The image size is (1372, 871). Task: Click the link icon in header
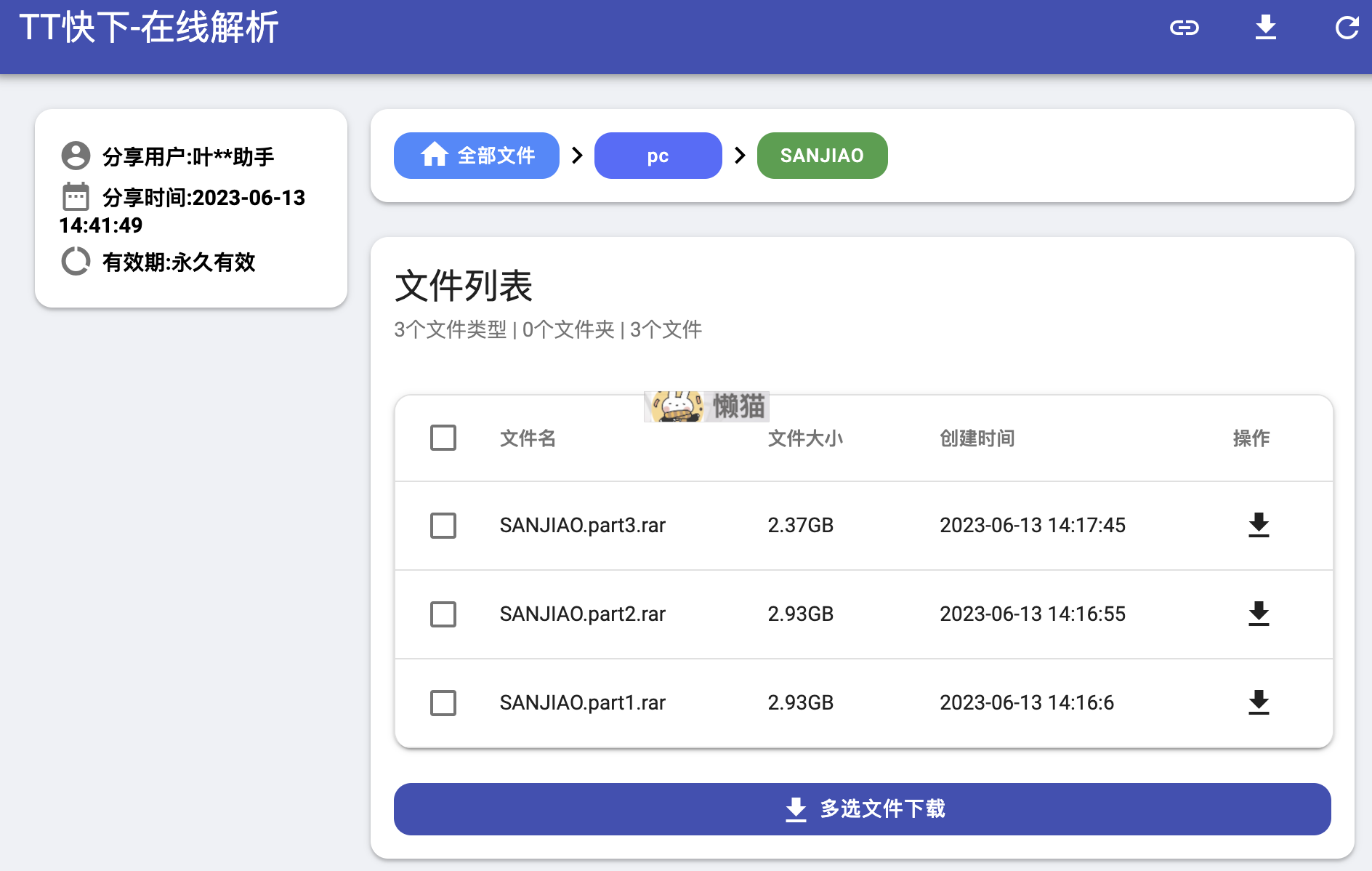pos(1184,28)
